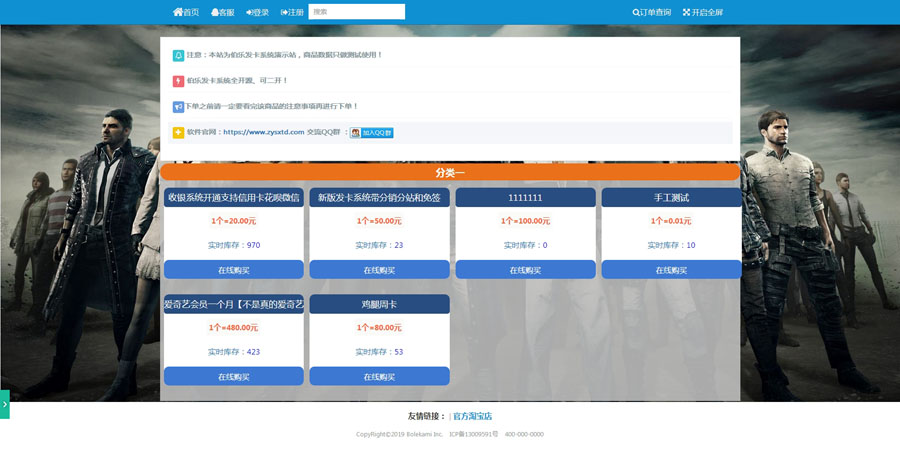Click the price 1个=100.00元
Viewport: 900px width, 449px height.
tap(525, 221)
